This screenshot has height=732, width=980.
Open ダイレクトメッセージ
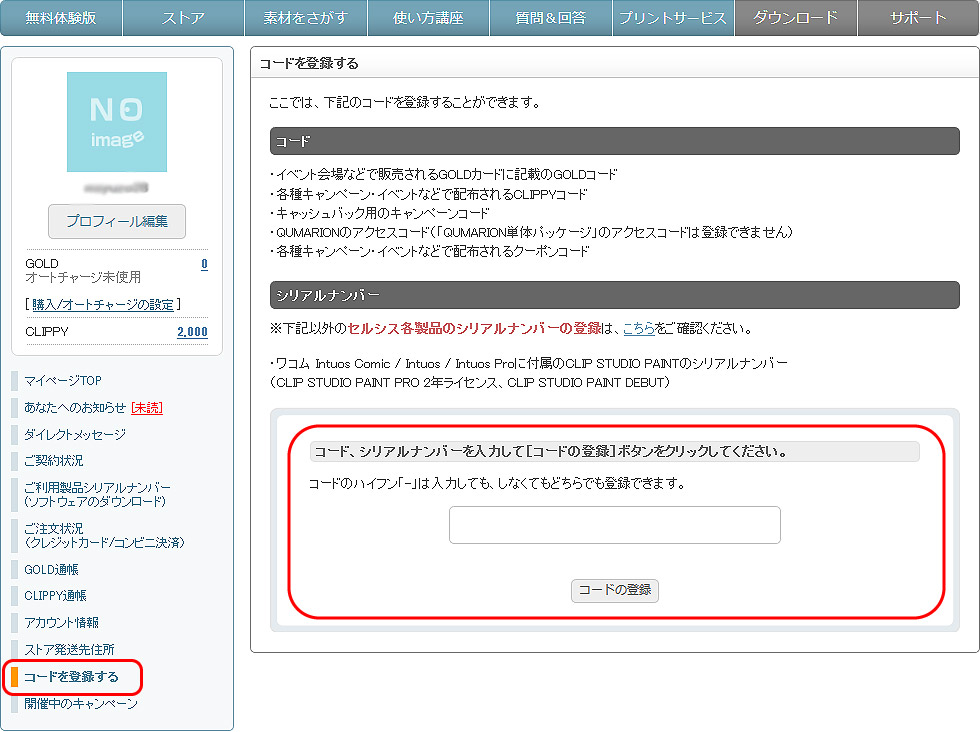pos(75,434)
